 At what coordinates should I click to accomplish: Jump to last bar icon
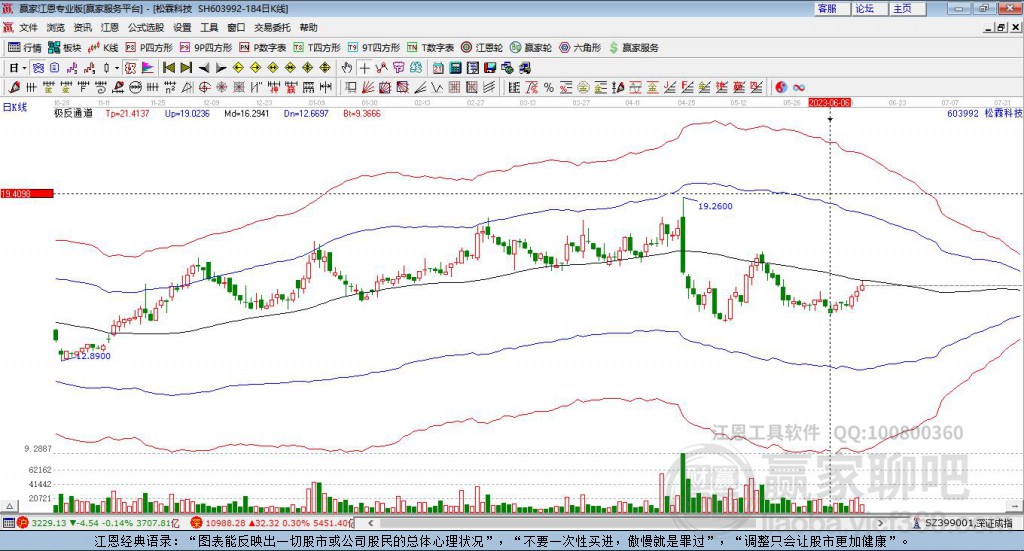(186, 68)
